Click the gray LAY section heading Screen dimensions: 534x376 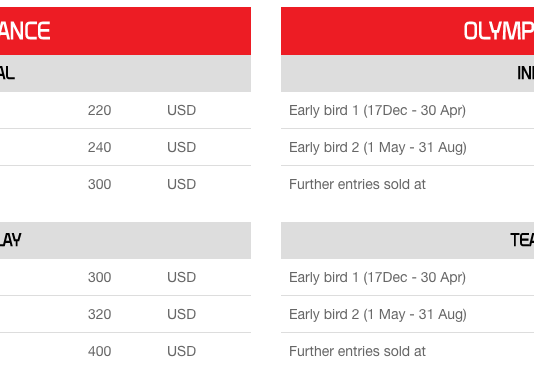coord(125,240)
